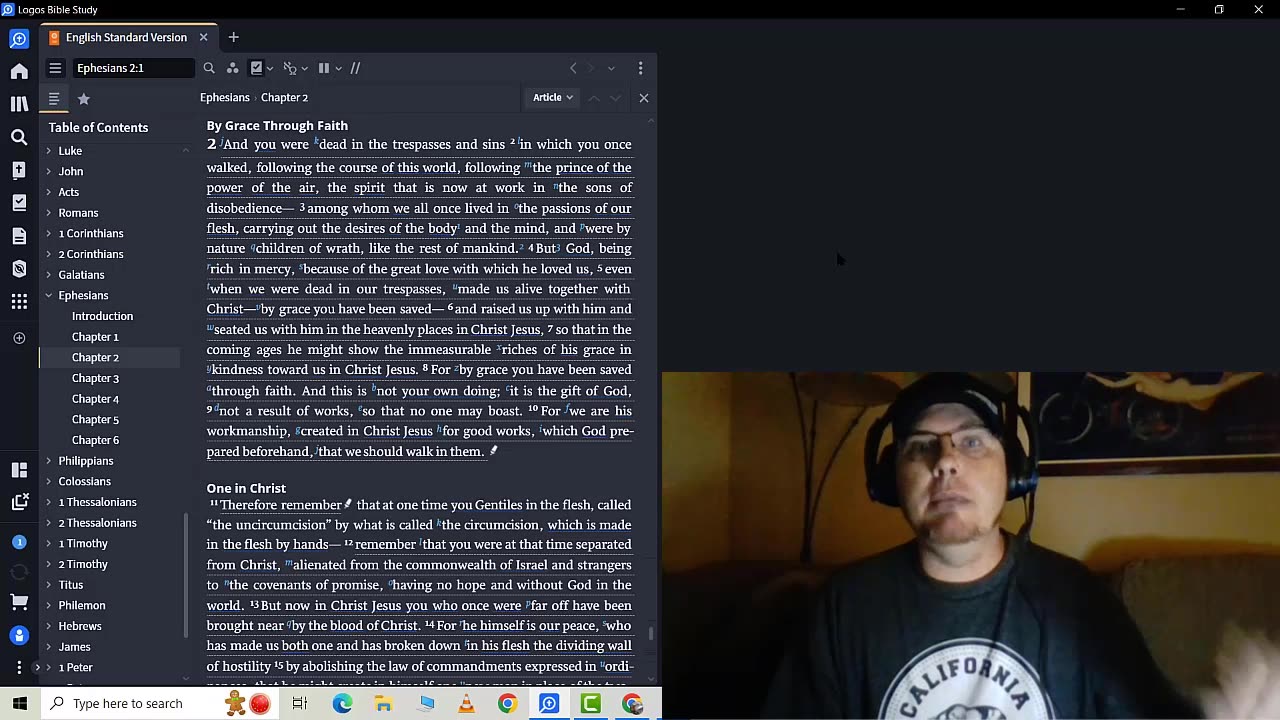This screenshot has width=1280, height=720.
Task: Close the English Standard Version tab
Action: 203,37
